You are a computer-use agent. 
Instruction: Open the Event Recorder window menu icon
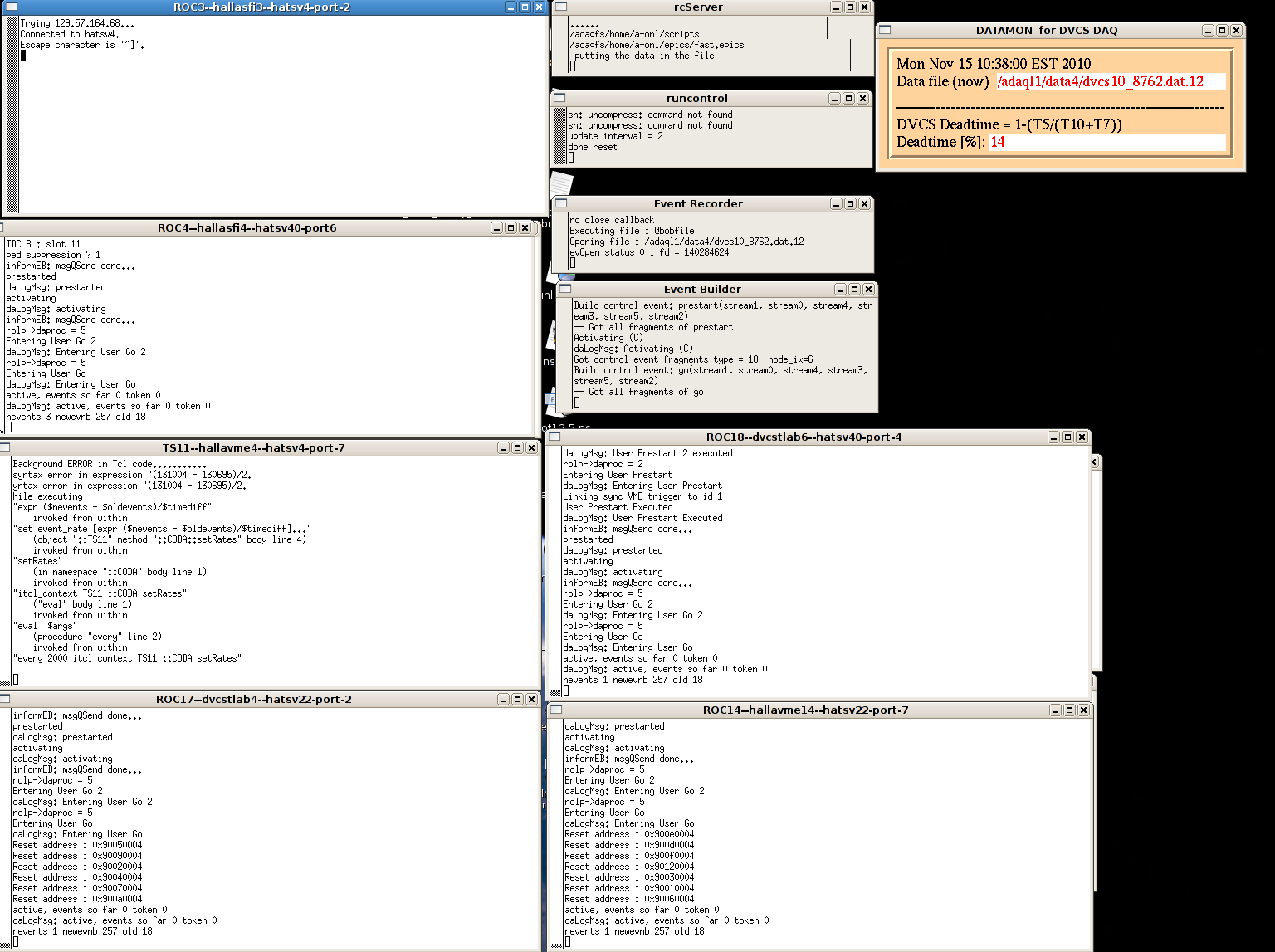tap(561, 203)
